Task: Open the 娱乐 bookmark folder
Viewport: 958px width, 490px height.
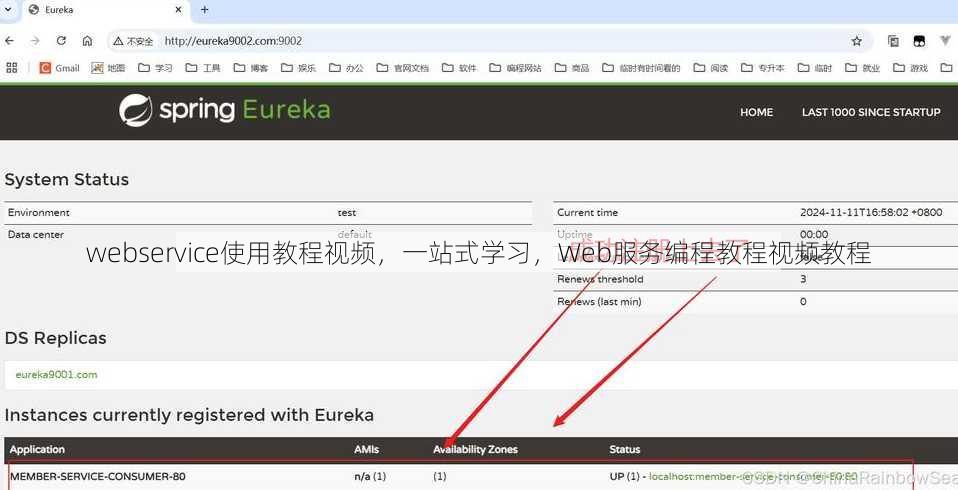Action: click(x=298, y=68)
